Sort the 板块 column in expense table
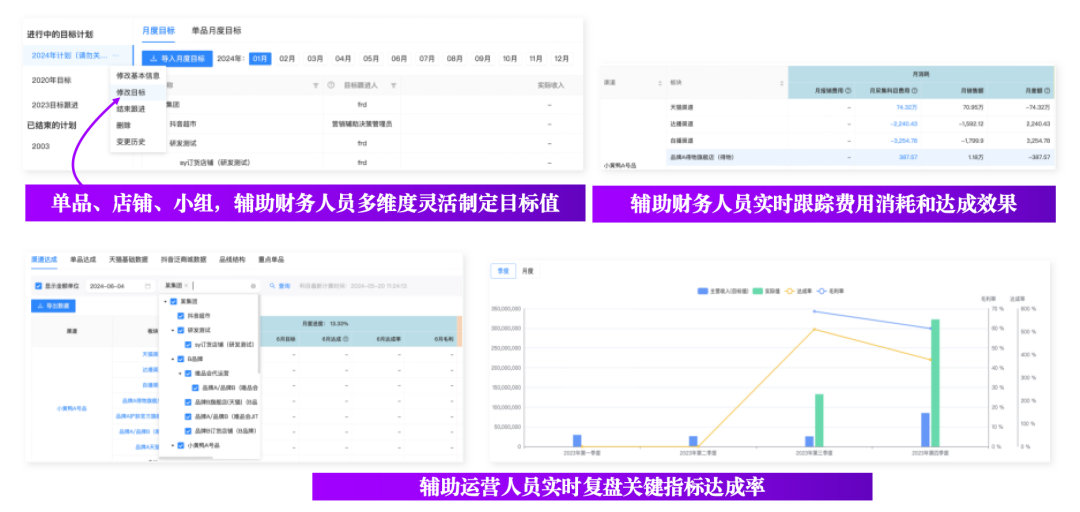This screenshot has width=1080, height=512. 782,83
